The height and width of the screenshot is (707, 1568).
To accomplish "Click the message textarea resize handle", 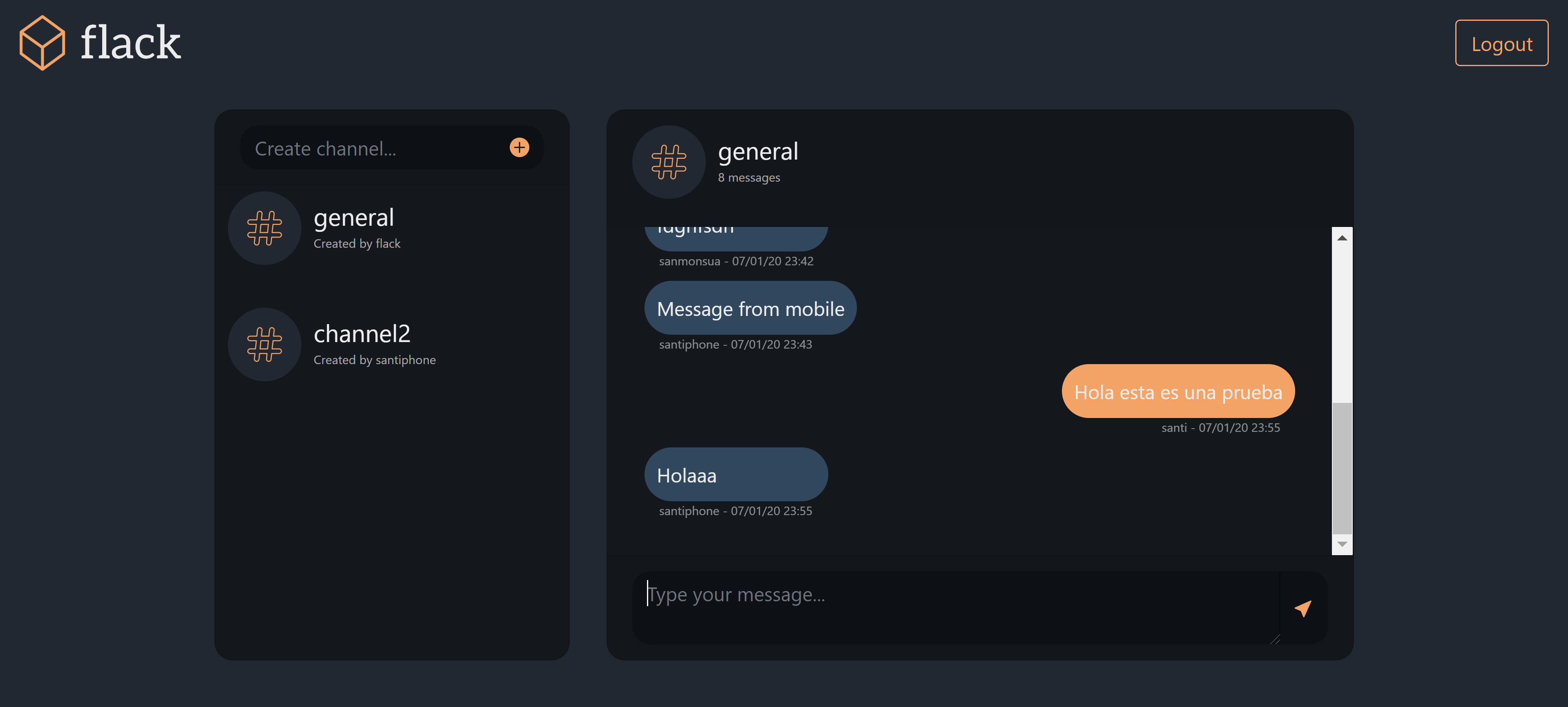I will point(1275,639).
